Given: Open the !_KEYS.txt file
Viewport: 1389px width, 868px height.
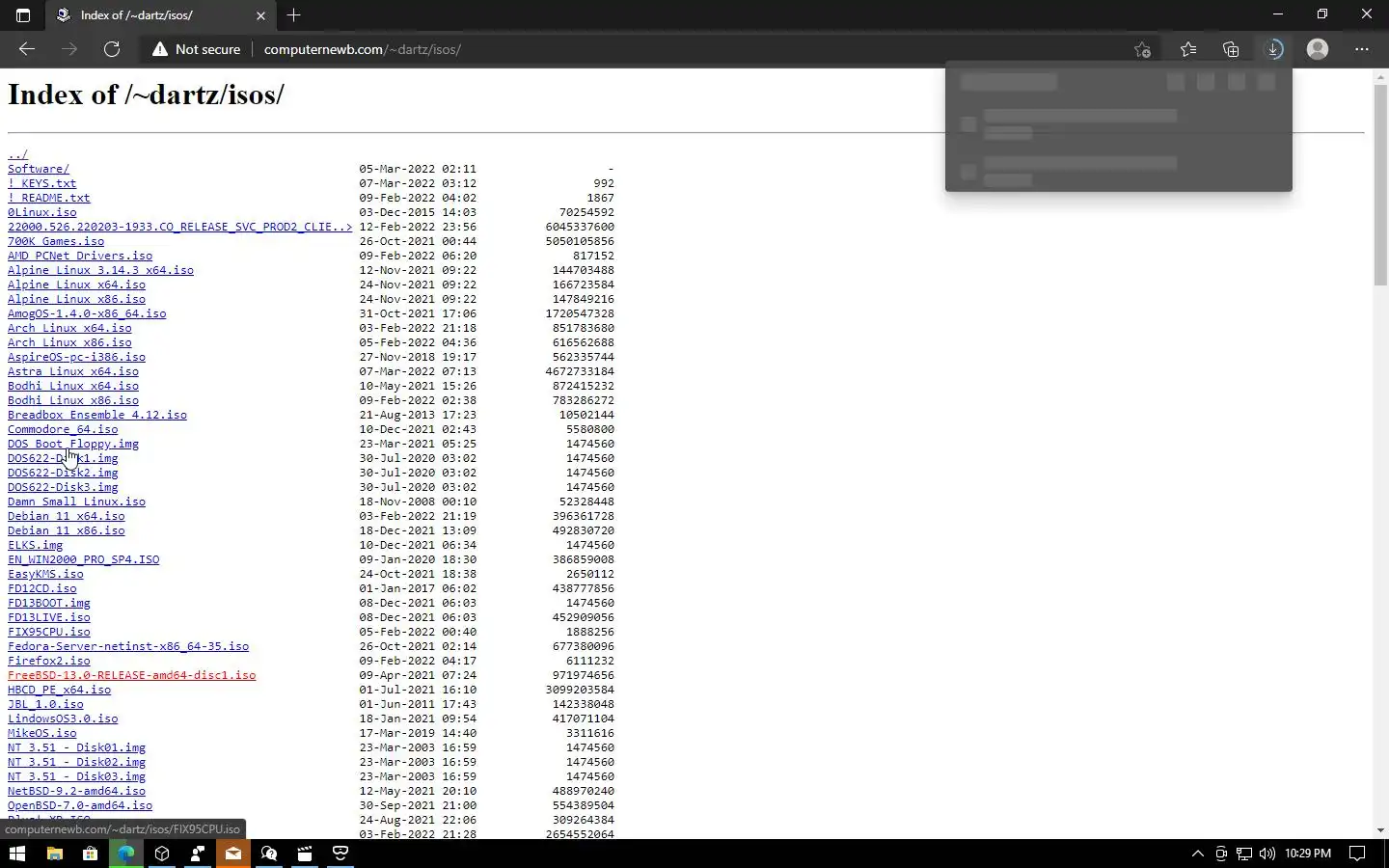Looking at the screenshot, I should coord(42,183).
